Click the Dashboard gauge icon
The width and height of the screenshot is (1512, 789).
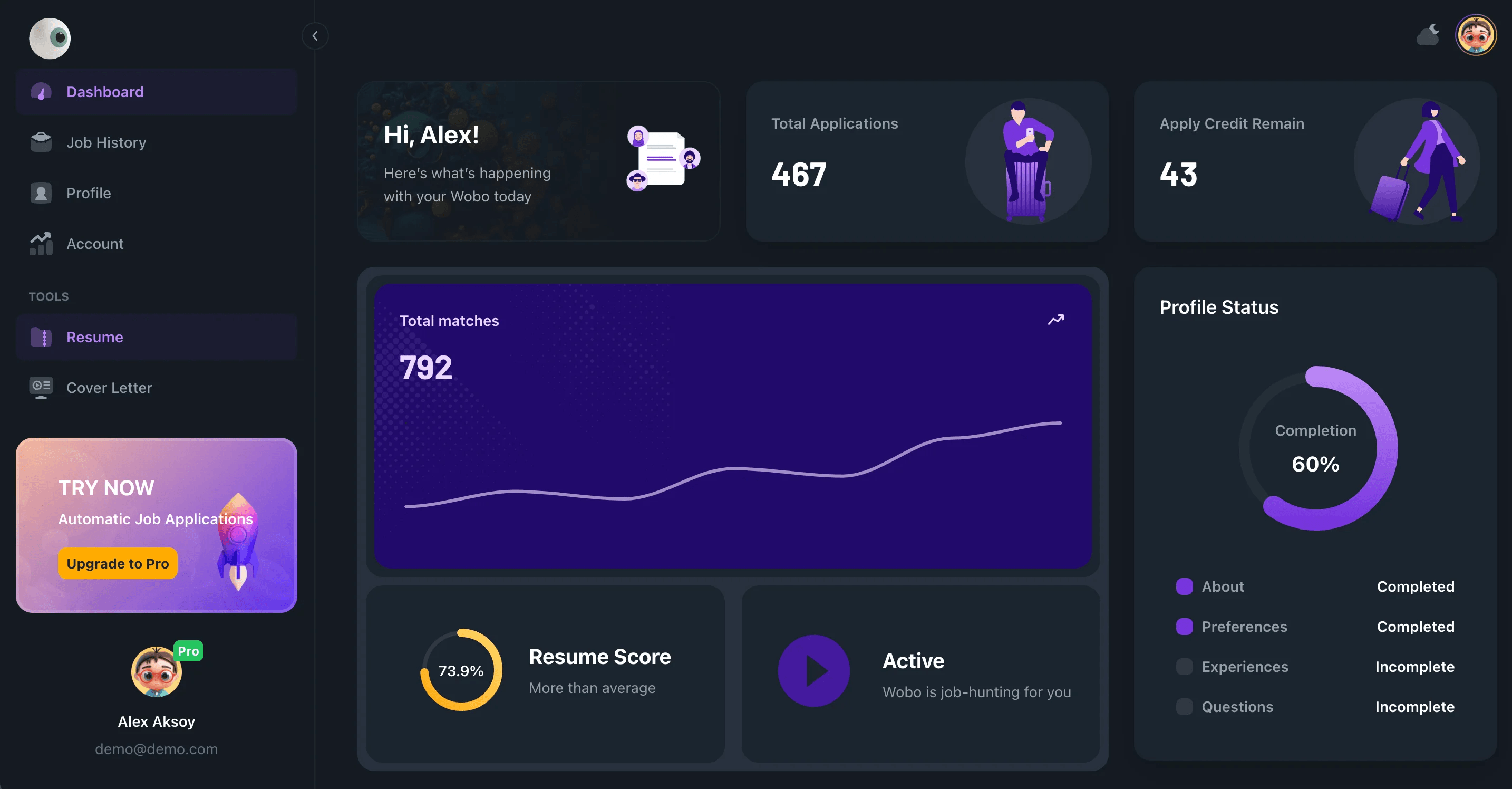click(x=41, y=92)
